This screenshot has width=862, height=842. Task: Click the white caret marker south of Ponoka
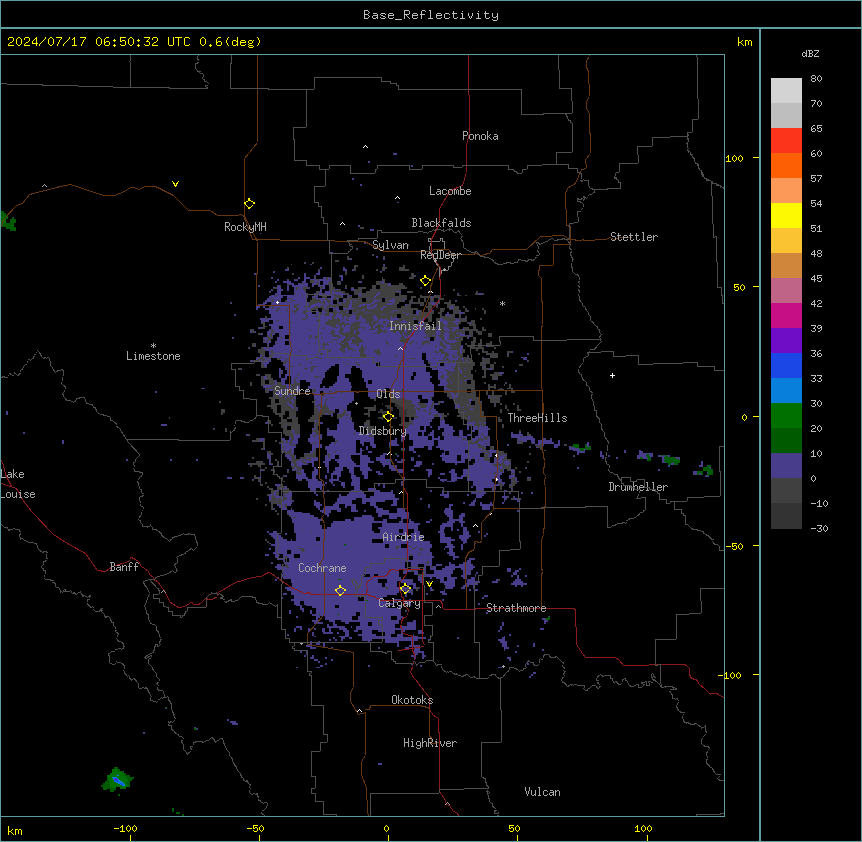[x=366, y=147]
